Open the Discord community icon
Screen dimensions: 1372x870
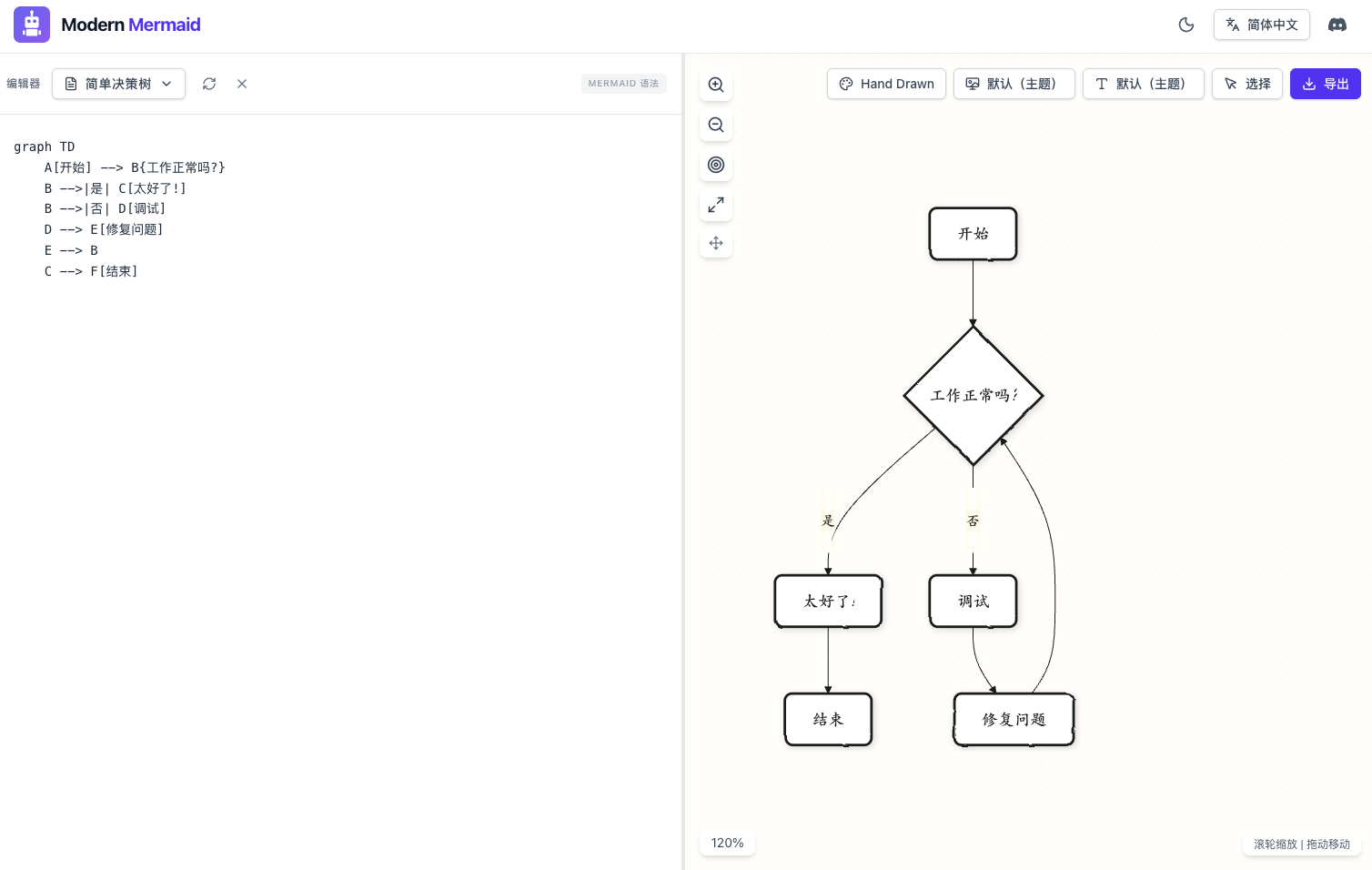[x=1337, y=25]
